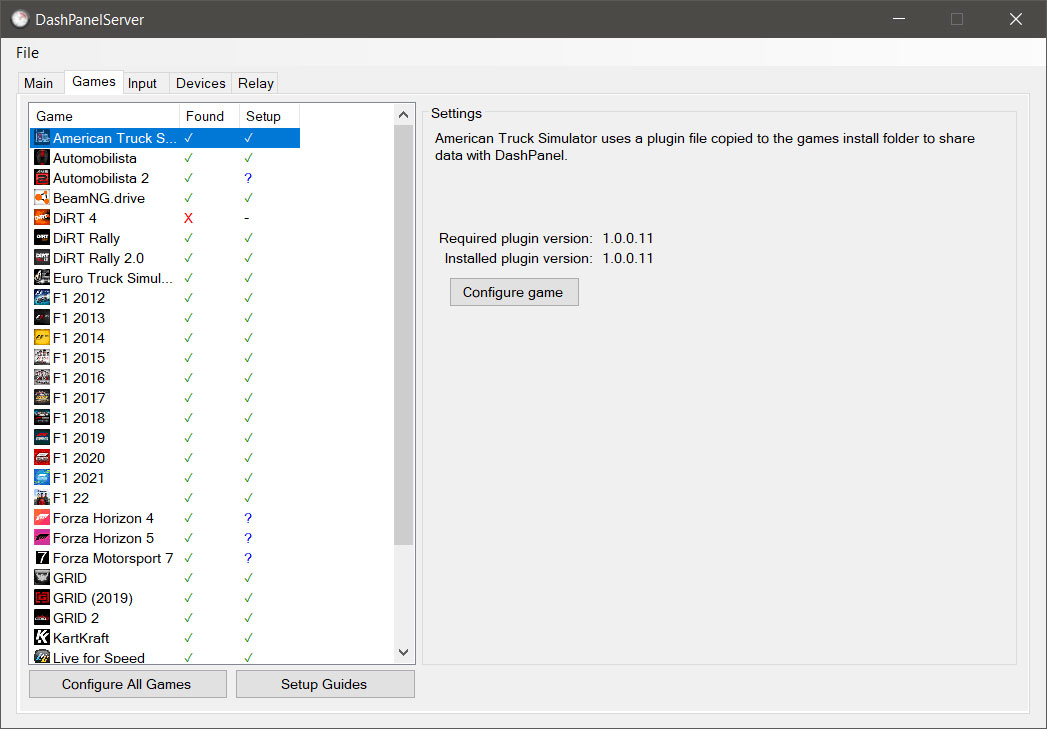Click the DashPanelServer title bar app icon
The height and width of the screenshot is (729, 1047).
coord(20,19)
